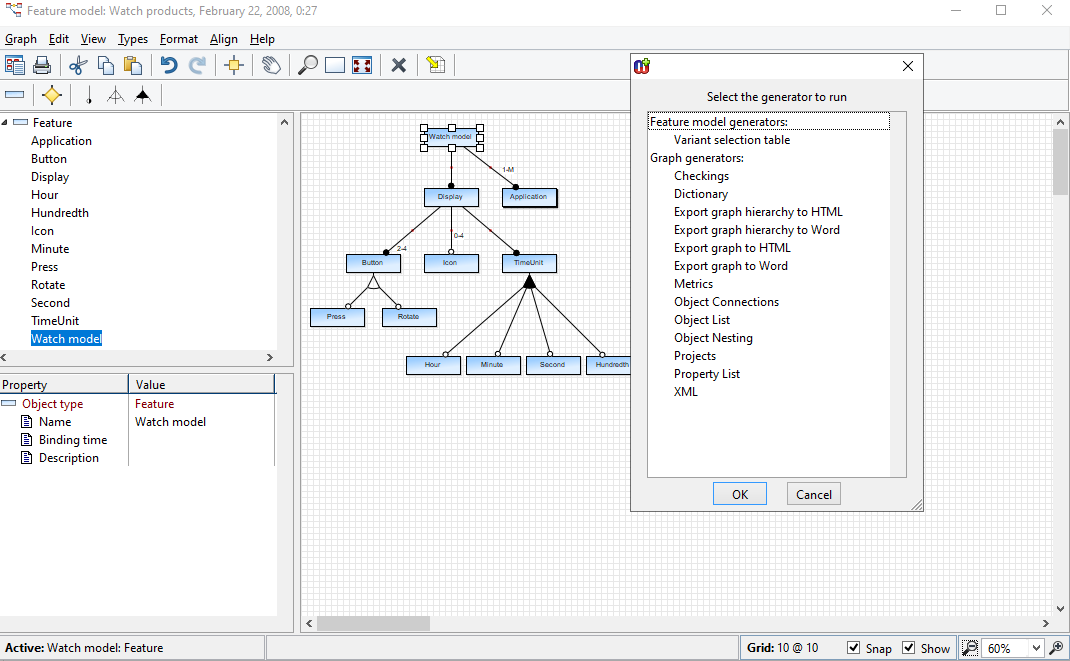Select the hand Pan tool
Screen dimensions: 1070x661
pos(271,65)
